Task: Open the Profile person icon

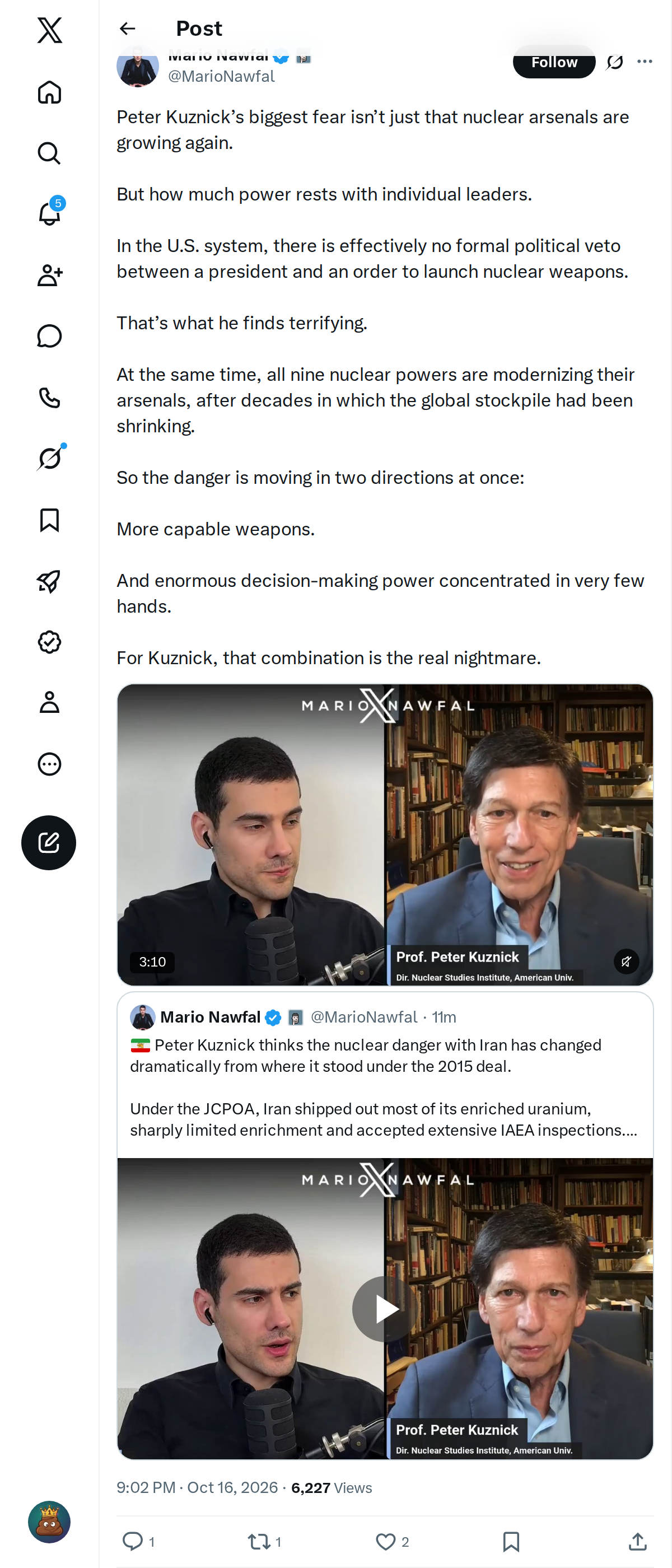Action: (49, 702)
